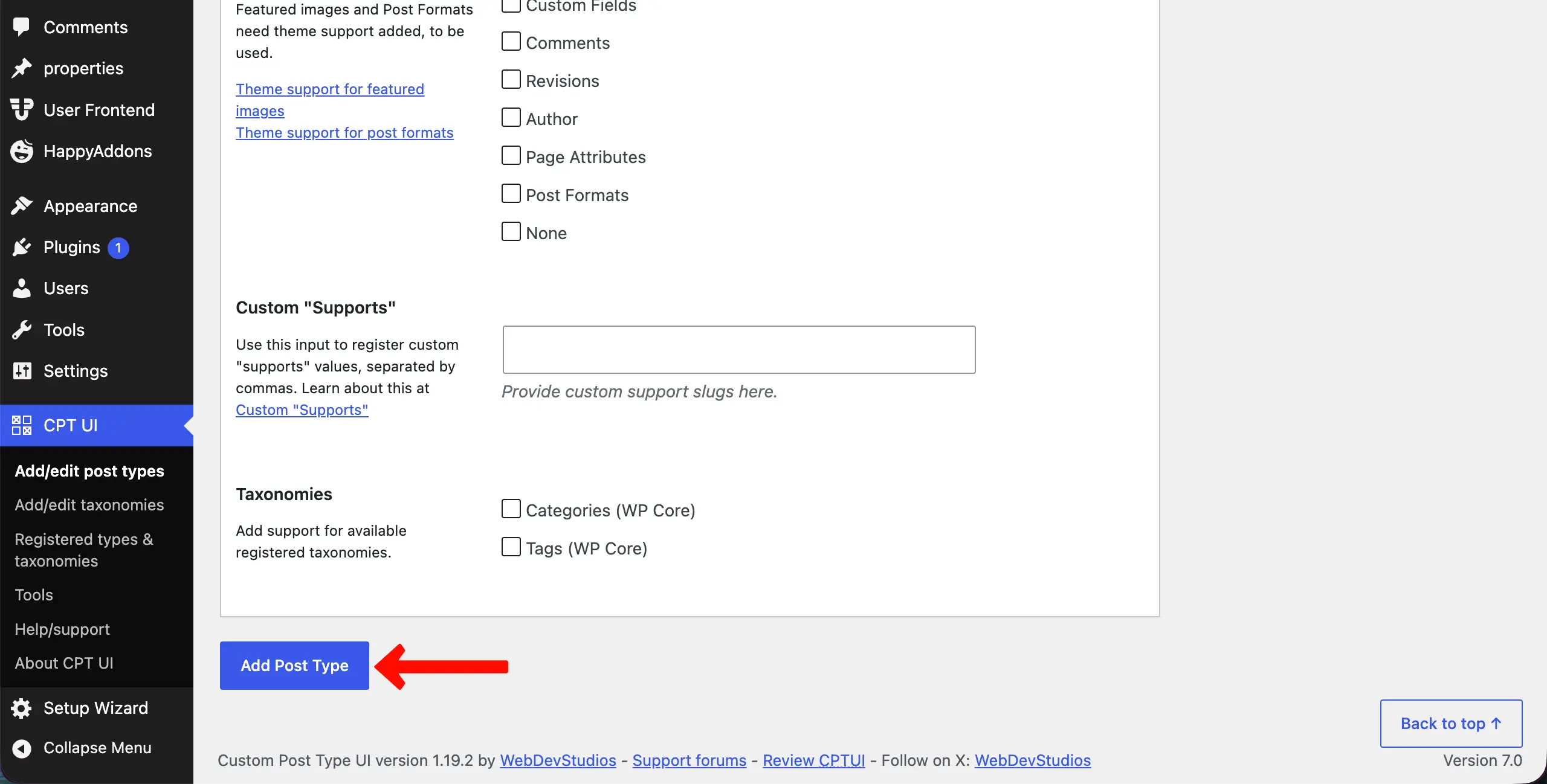Open Theme support for post formats link
The width and height of the screenshot is (1547, 784).
click(344, 133)
